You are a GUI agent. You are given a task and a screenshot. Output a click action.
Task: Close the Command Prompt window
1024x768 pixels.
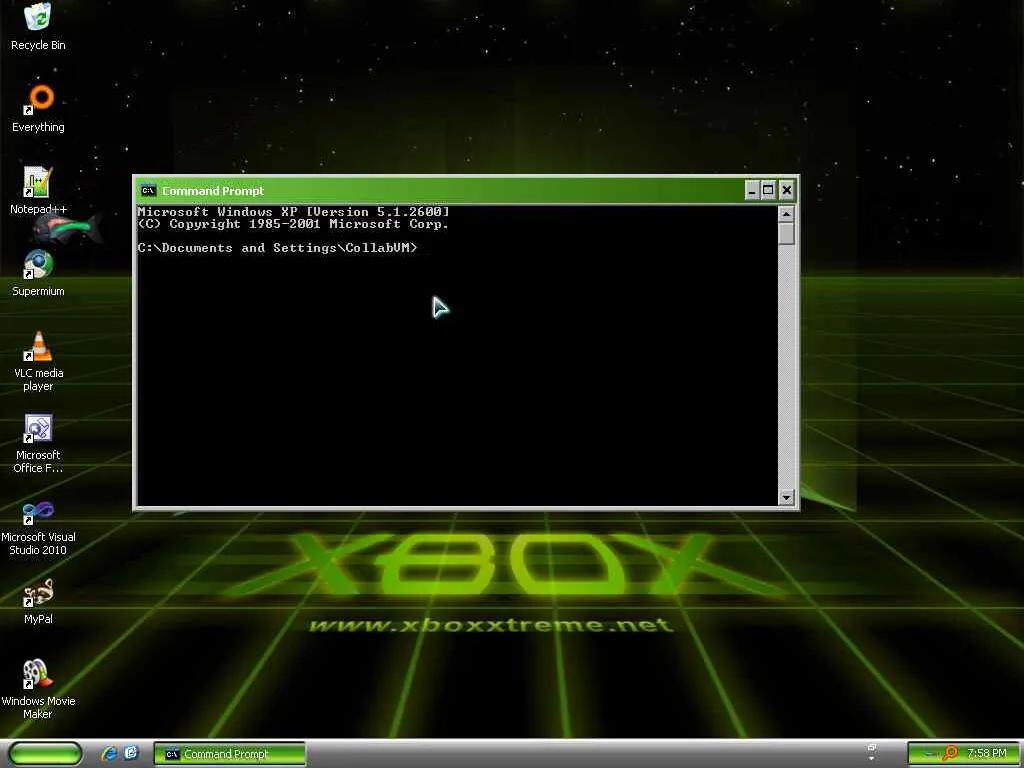click(x=786, y=191)
